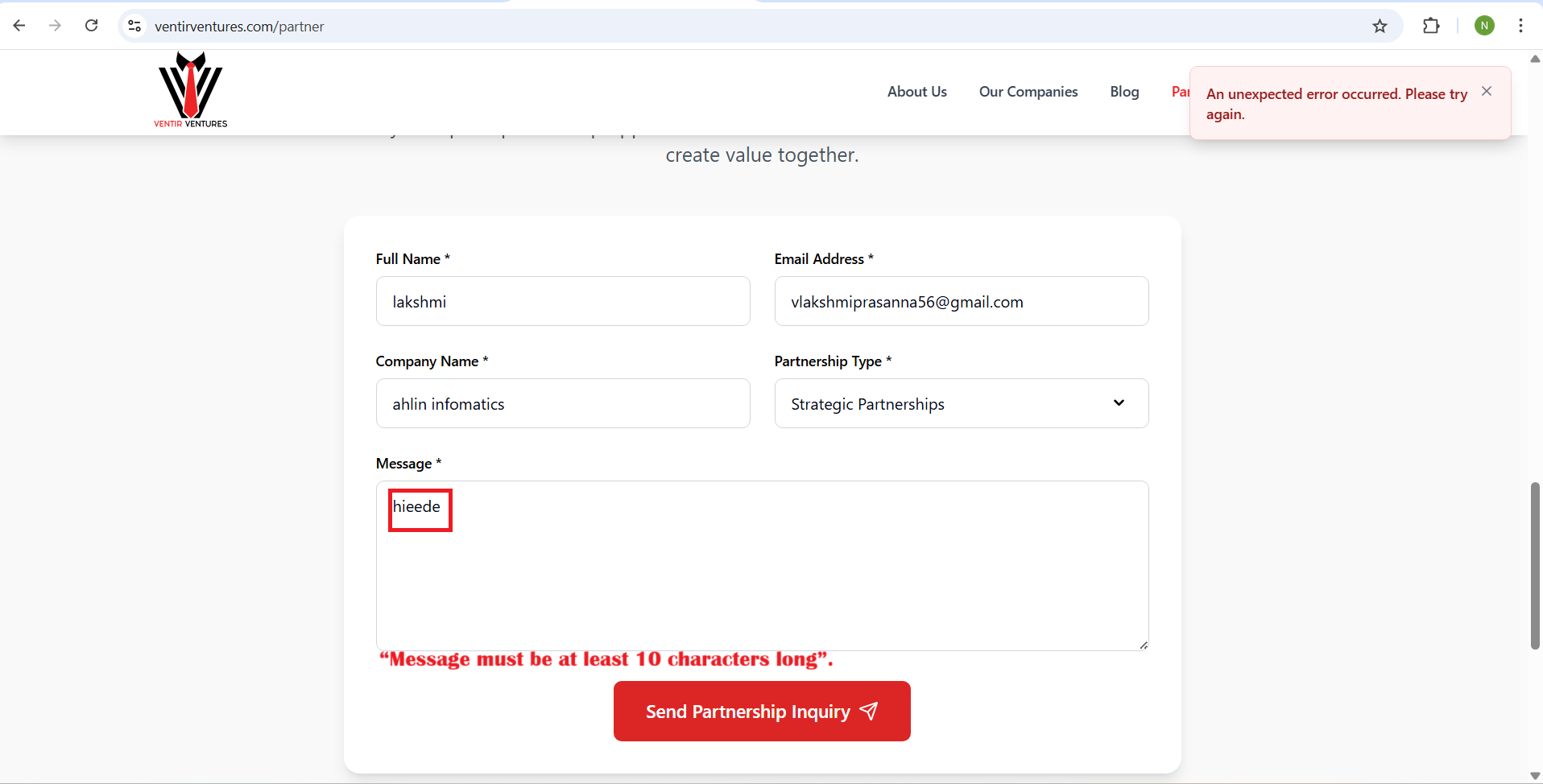The image size is (1543, 784).
Task: Open the Chrome profile avatar
Action: tap(1484, 26)
